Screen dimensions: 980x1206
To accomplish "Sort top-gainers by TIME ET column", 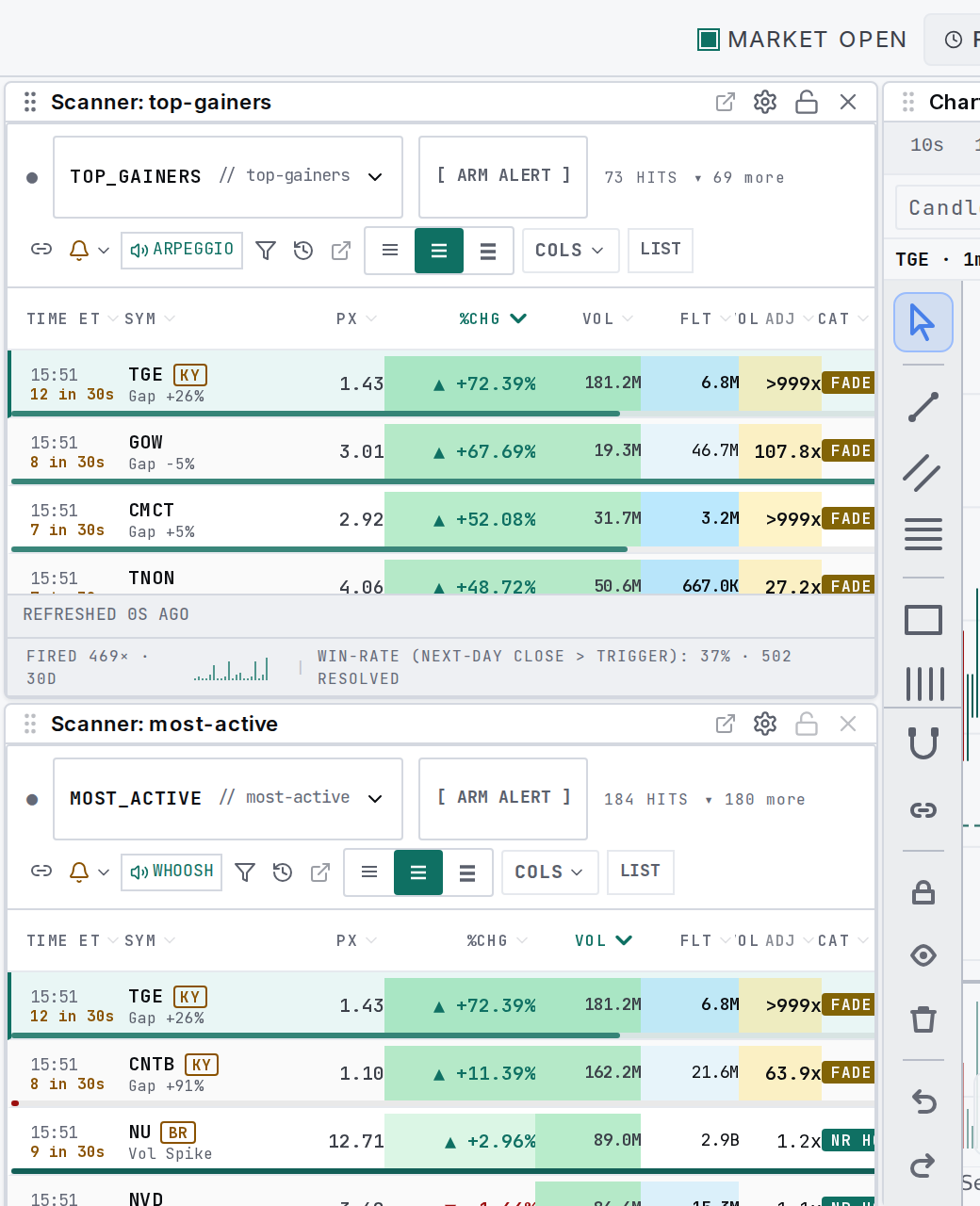I will click(x=73, y=318).
